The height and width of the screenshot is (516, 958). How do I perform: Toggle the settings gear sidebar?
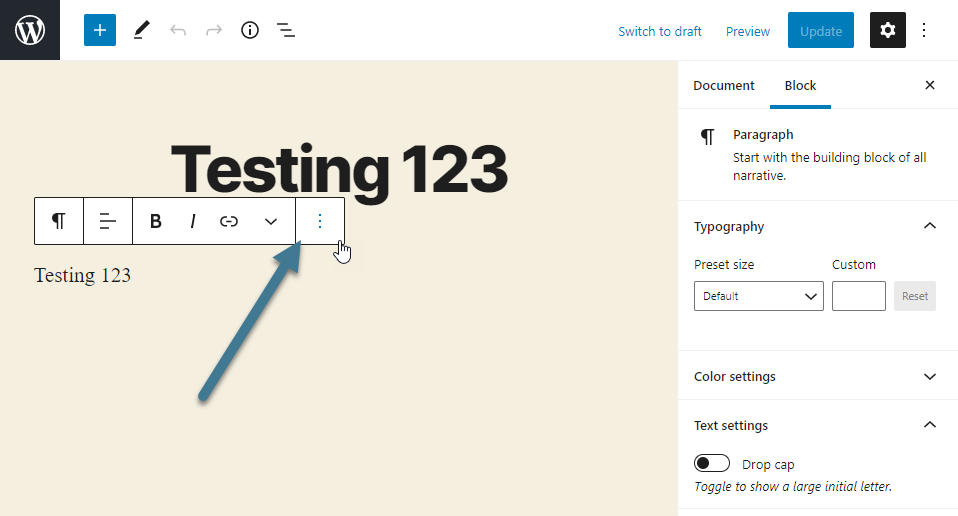click(x=887, y=30)
